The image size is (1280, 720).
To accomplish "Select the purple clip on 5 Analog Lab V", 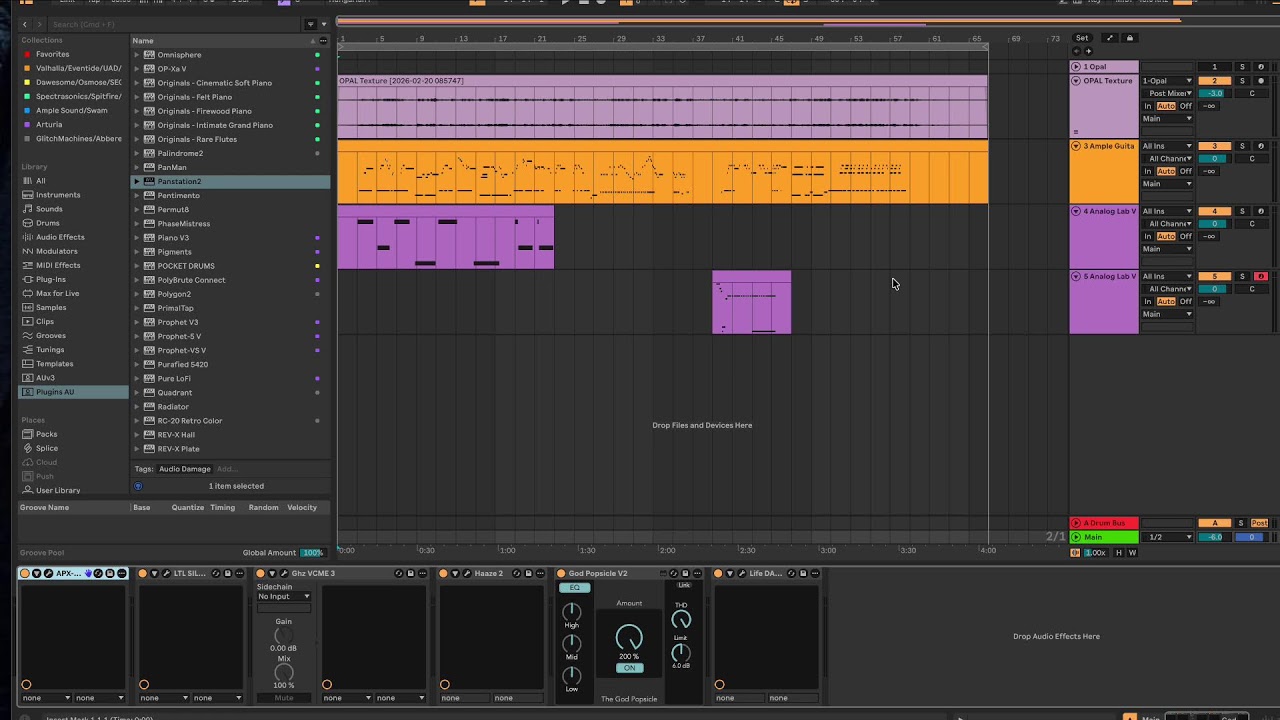I will coord(751,302).
